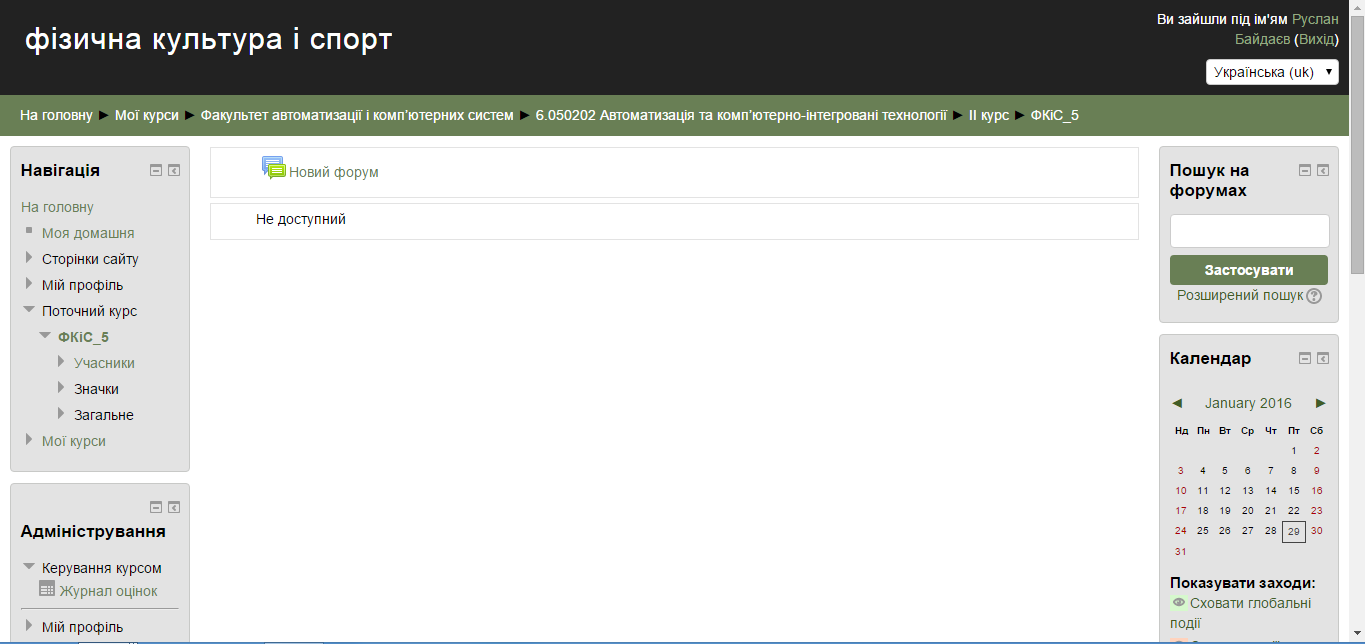Image resolution: width=1365 pixels, height=644 pixels.
Task: Click the forum search text field
Action: point(1249,231)
